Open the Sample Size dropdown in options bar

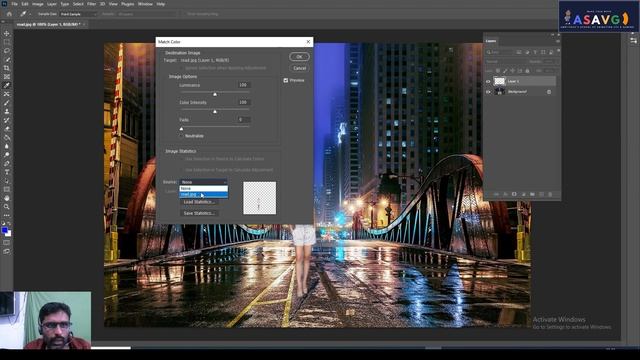point(78,14)
